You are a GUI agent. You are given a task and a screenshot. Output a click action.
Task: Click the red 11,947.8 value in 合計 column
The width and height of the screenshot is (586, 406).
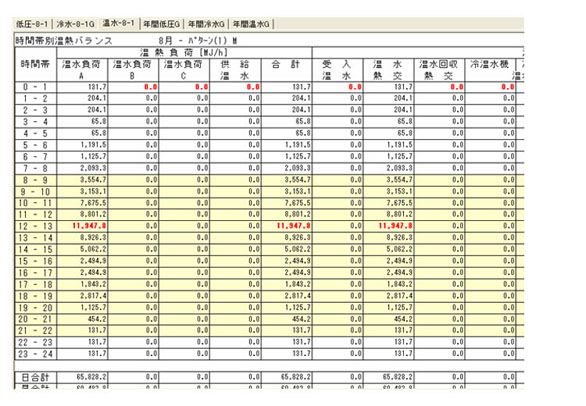click(x=293, y=226)
